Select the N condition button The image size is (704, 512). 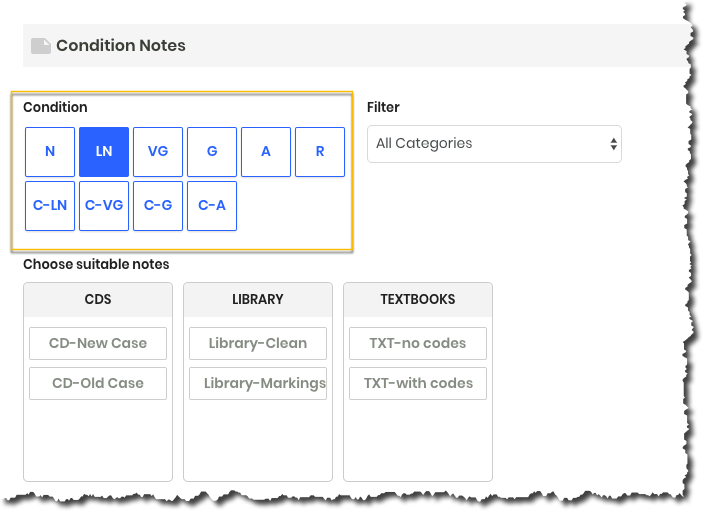point(50,152)
